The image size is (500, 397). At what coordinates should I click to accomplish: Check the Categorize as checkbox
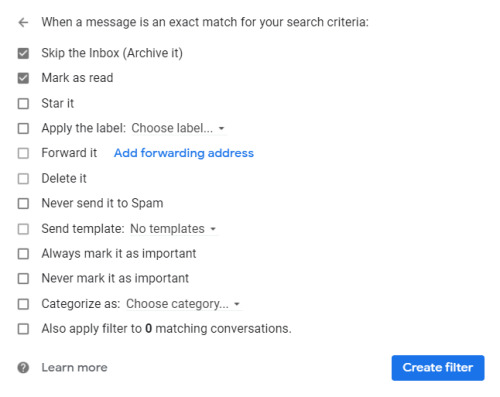(23, 304)
